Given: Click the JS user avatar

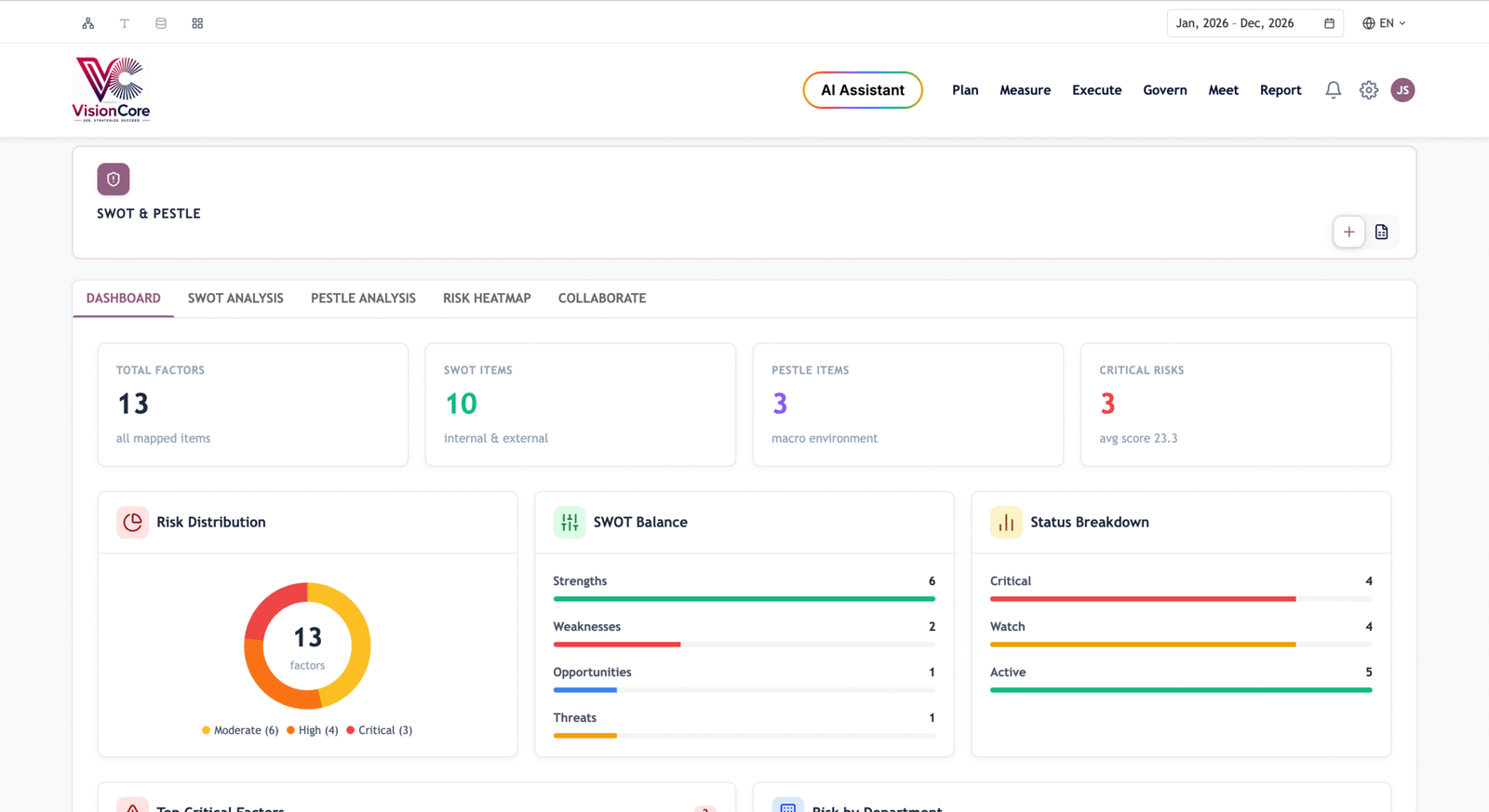Looking at the screenshot, I should [x=1403, y=90].
